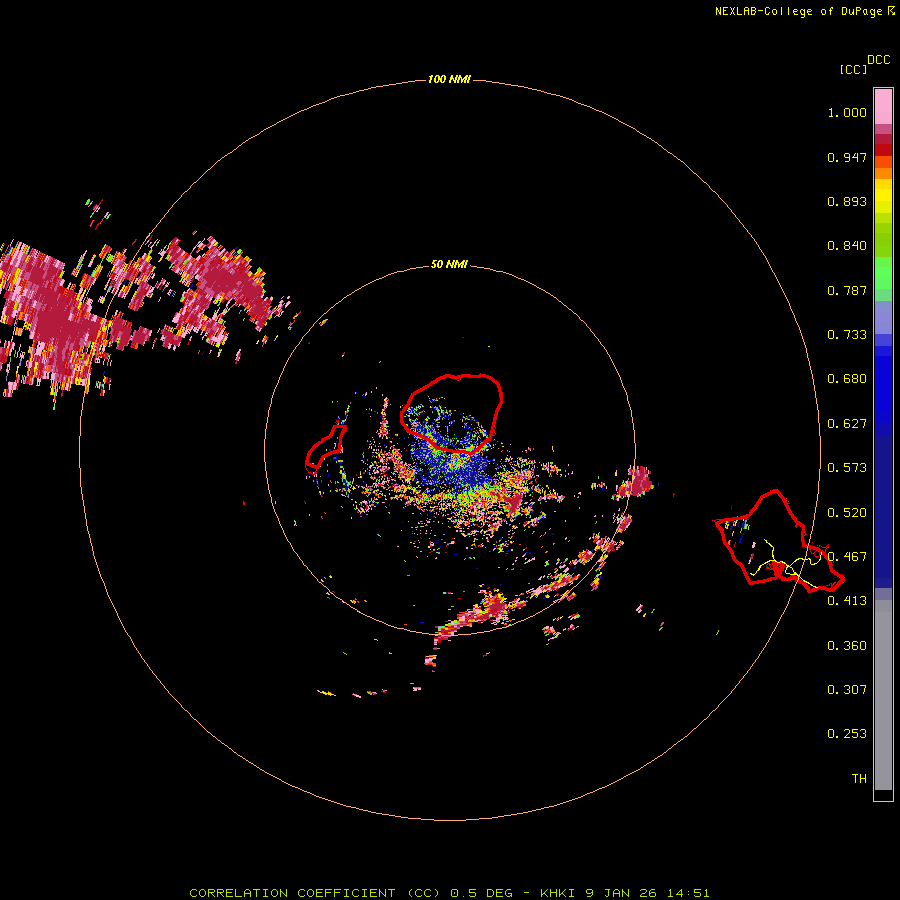Click the 0.733 value on the color scale

pos(847,335)
